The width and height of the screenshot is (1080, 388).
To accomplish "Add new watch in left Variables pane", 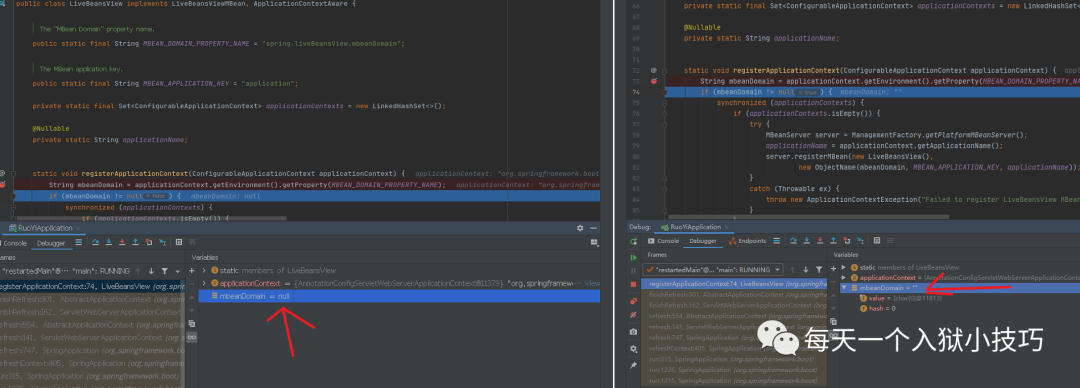I will tap(191, 271).
